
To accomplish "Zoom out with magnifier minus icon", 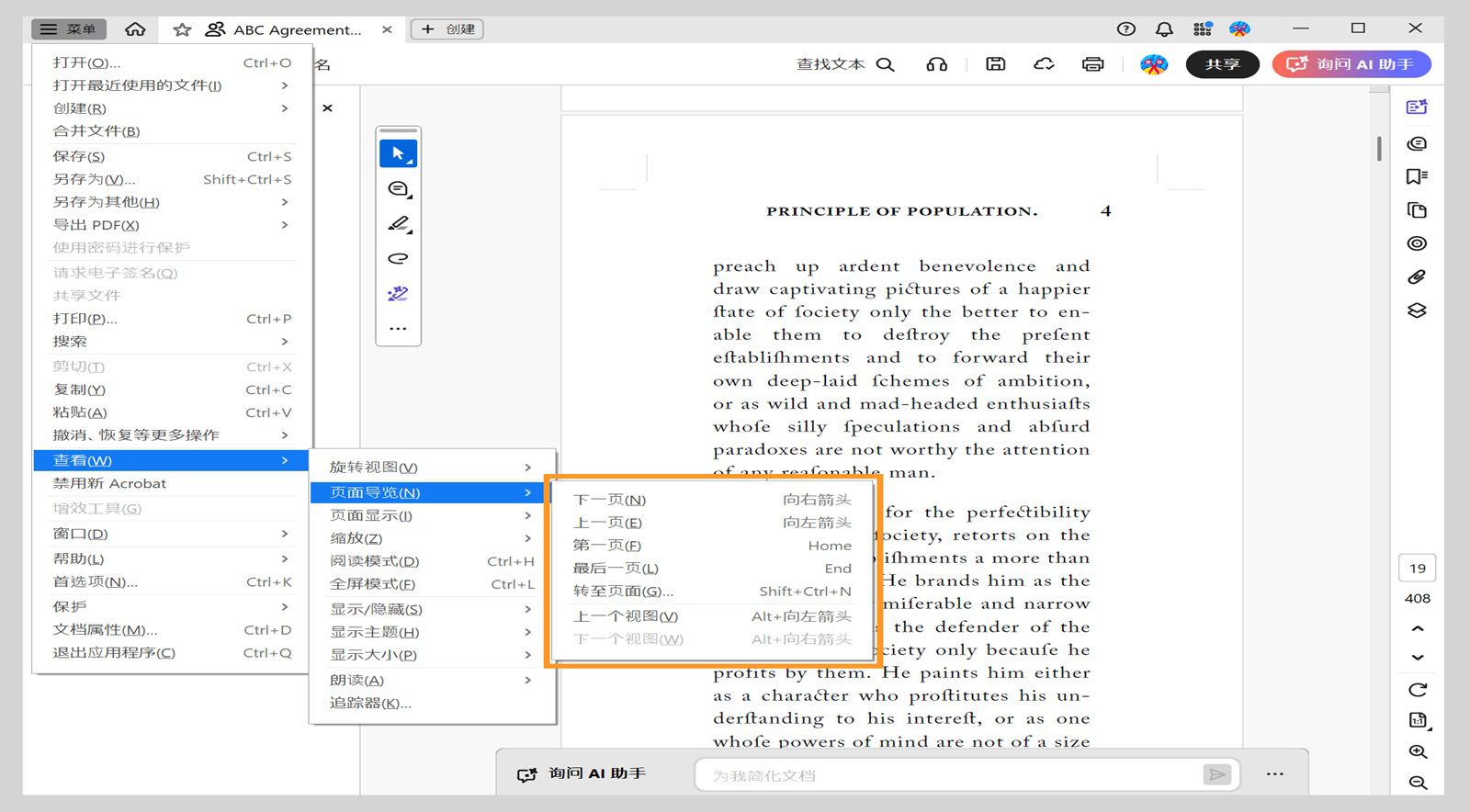I will (1418, 784).
